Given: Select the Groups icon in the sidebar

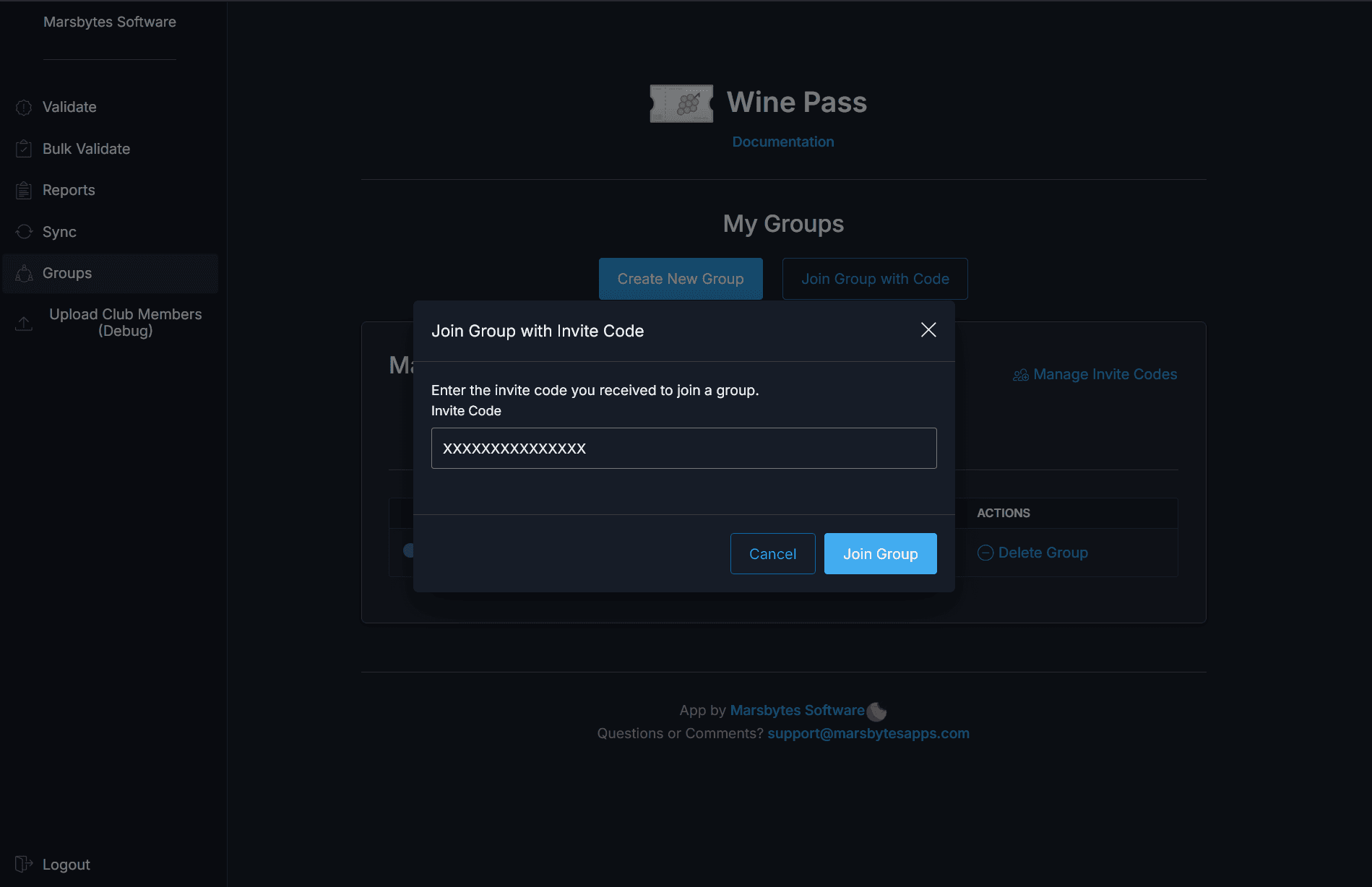Looking at the screenshot, I should [24, 273].
